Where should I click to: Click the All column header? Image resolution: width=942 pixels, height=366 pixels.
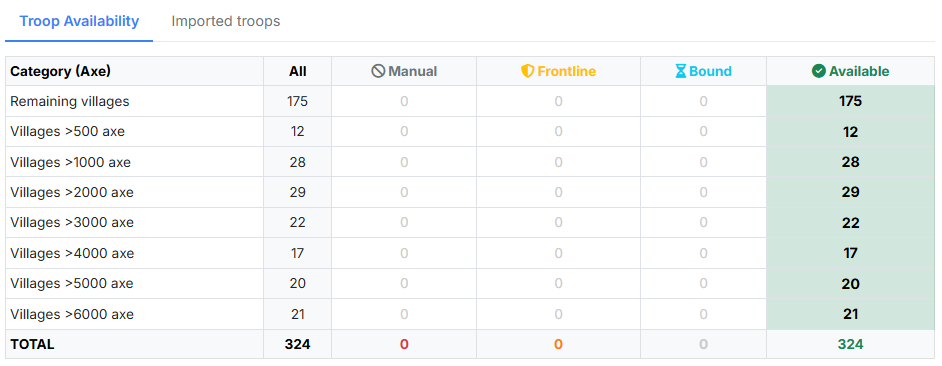click(297, 72)
